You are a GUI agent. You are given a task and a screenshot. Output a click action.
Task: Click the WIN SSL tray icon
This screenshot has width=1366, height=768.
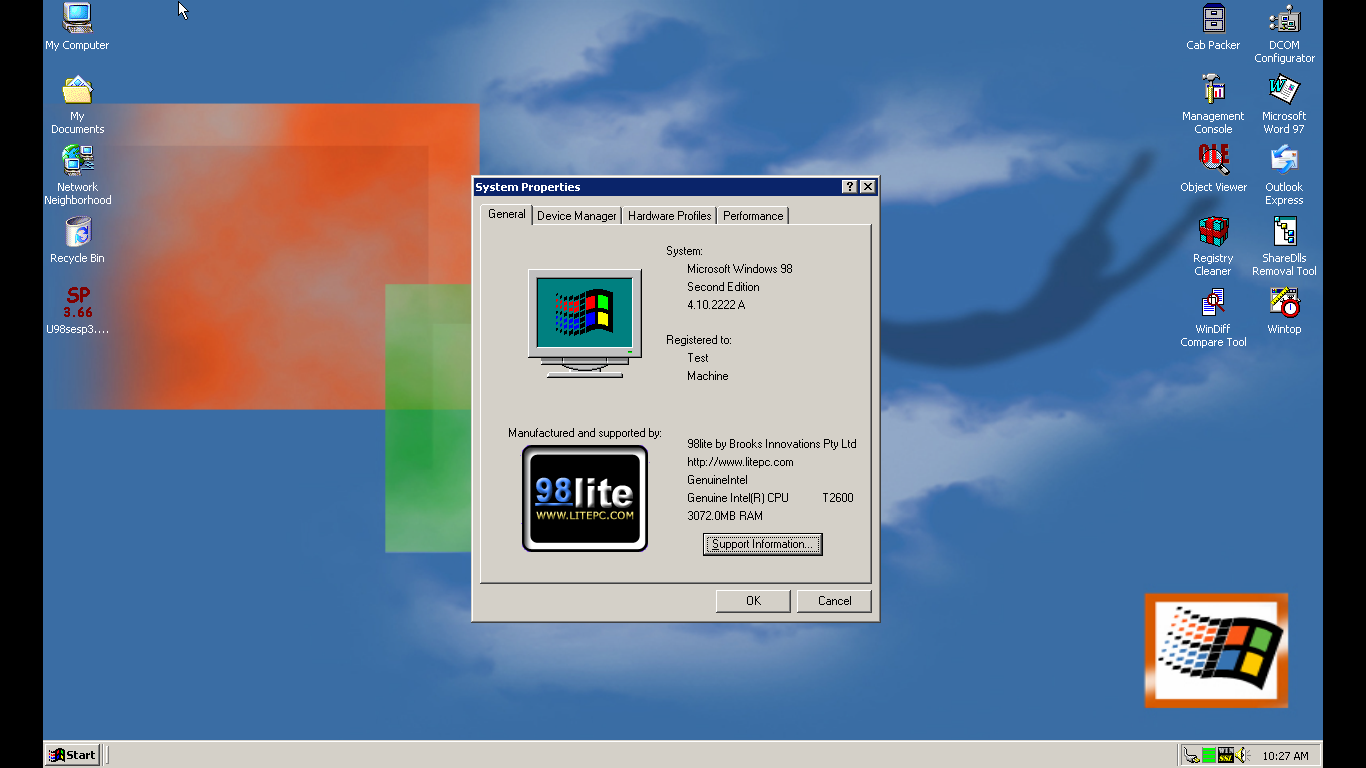[1225, 755]
